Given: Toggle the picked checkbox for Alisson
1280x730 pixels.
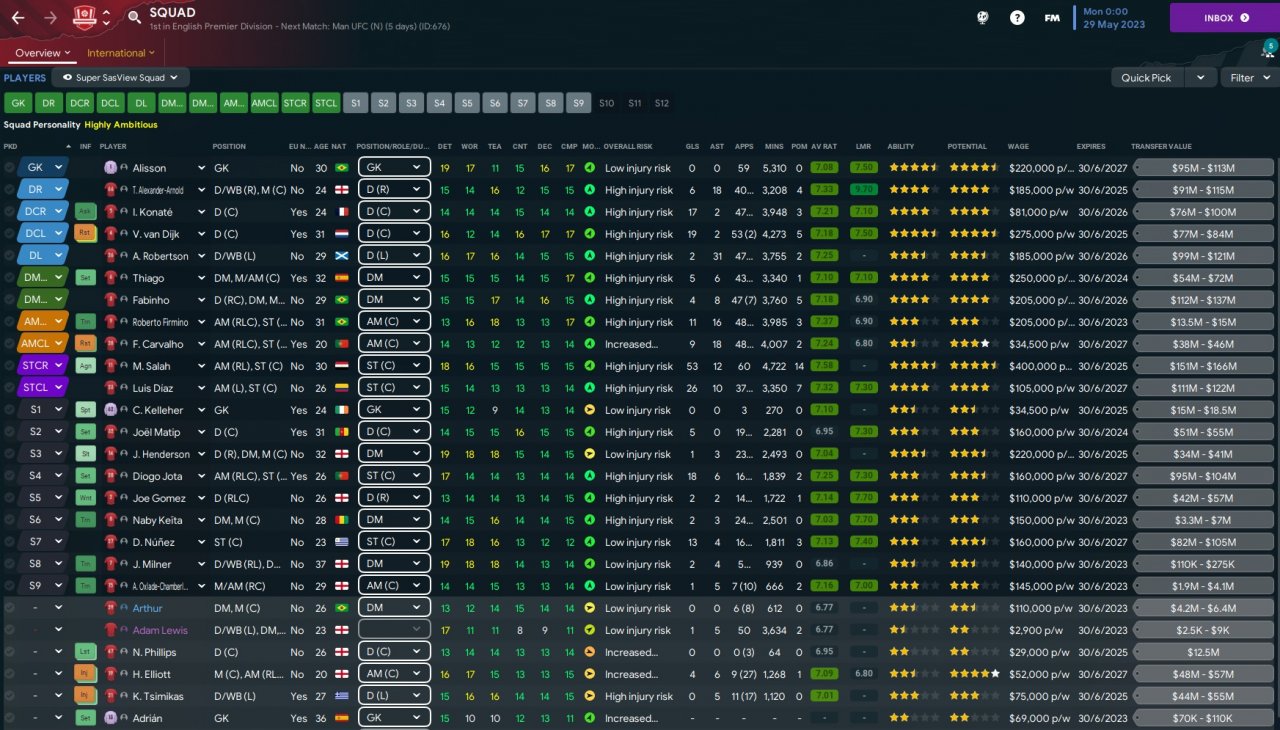Looking at the screenshot, I should (10, 168).
